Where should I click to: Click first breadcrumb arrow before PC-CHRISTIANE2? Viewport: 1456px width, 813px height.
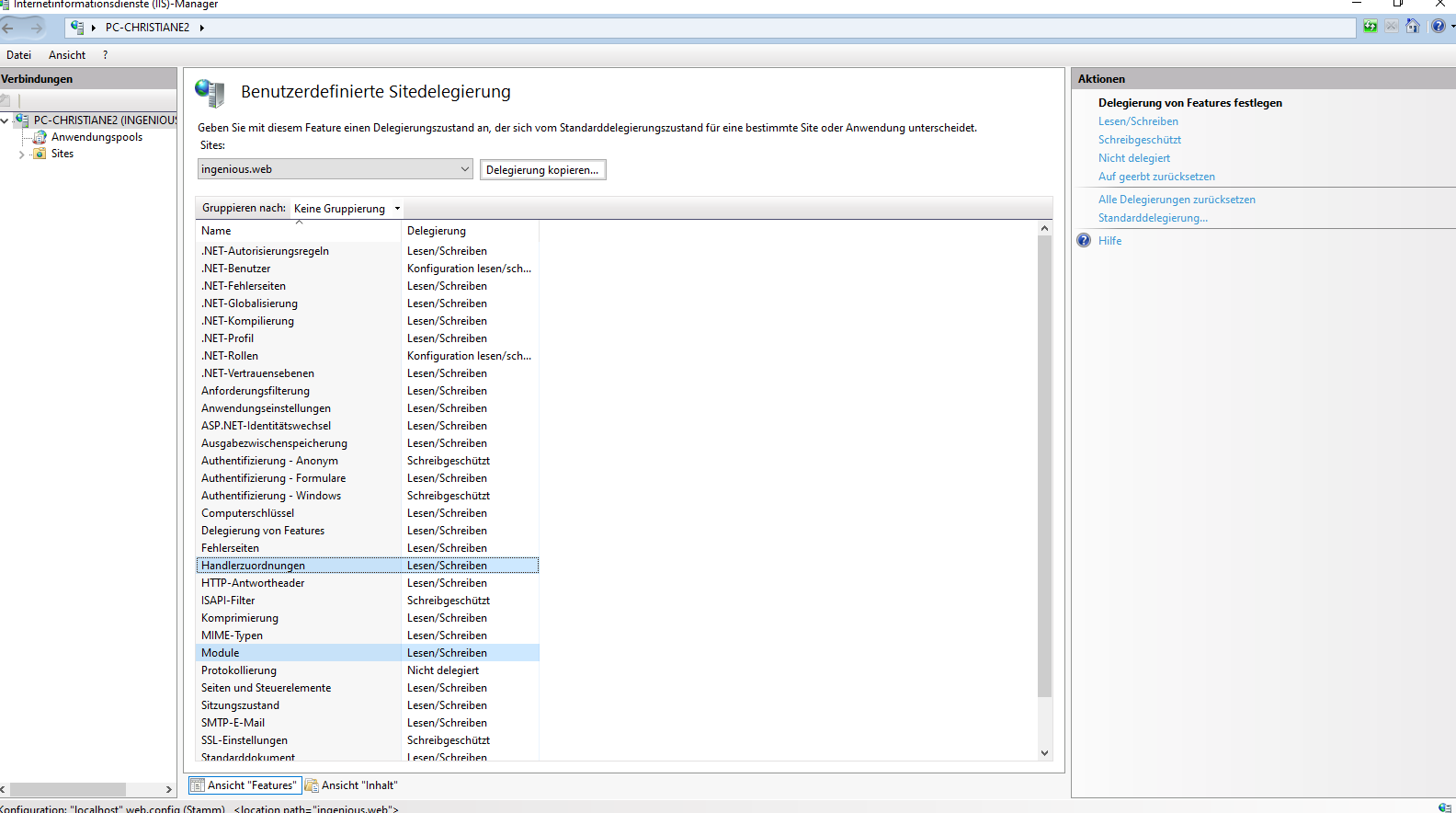[x=94, y=28]
